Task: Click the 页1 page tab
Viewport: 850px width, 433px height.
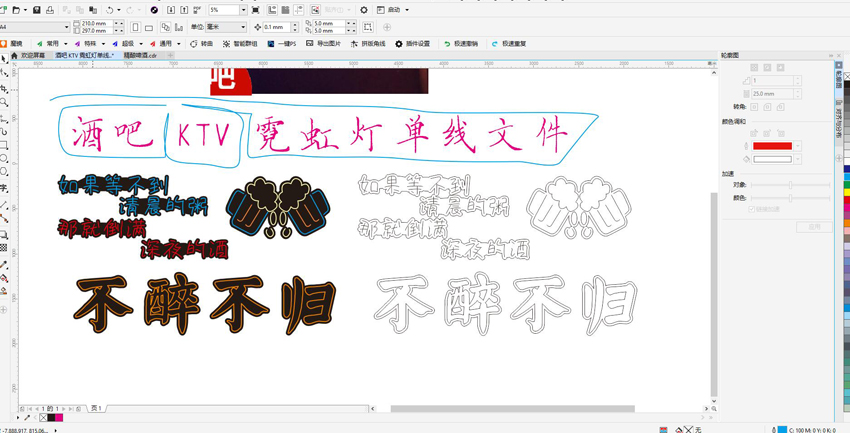Action: pyautogui.click(x=96, y=408)
